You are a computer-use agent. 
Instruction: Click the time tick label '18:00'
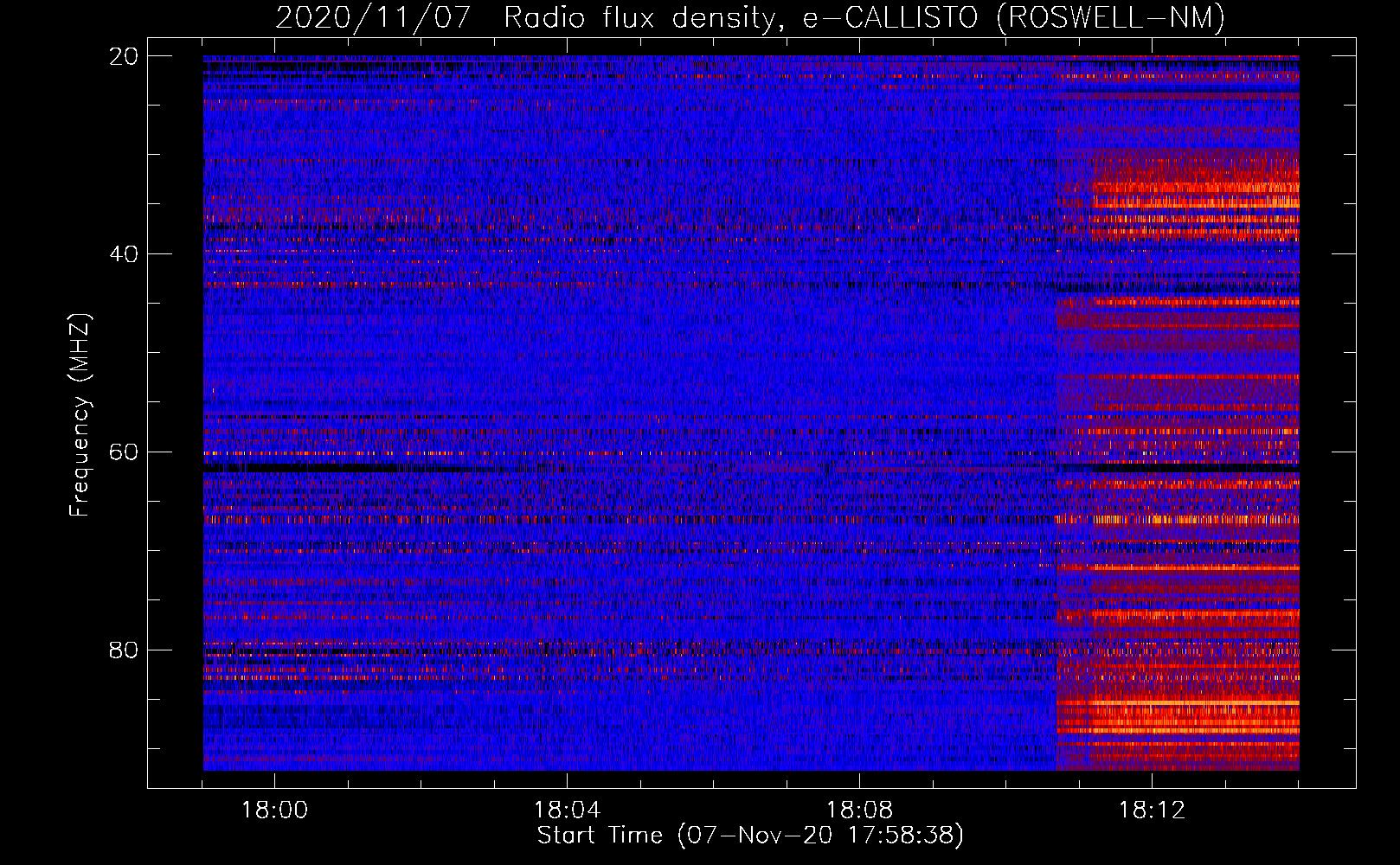[x=274, y=811]
